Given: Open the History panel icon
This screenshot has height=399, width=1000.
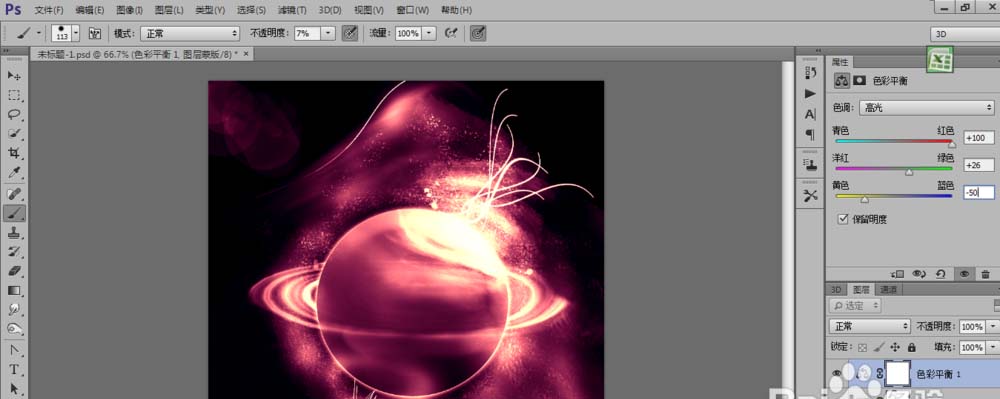Looking at the screenshot, I should pos(811,73).
